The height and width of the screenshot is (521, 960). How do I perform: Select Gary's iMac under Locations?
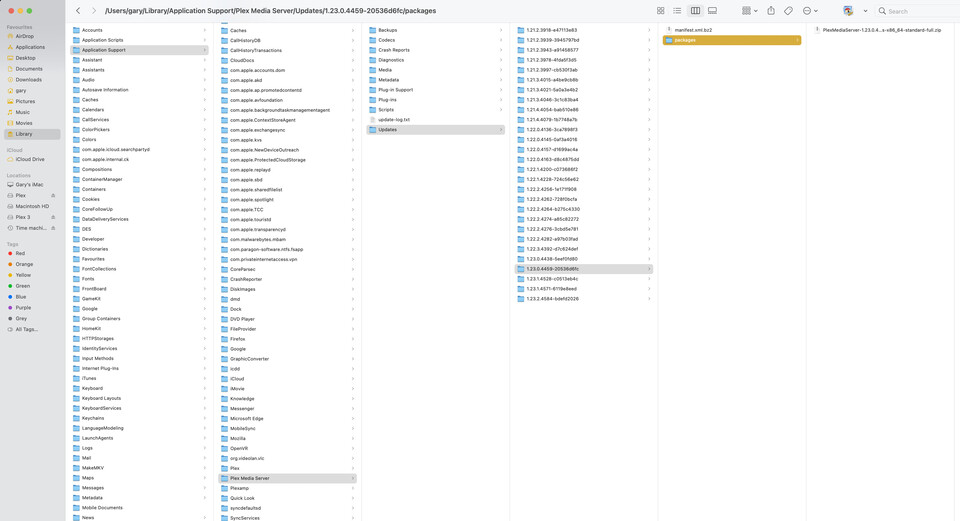[29, 184]
